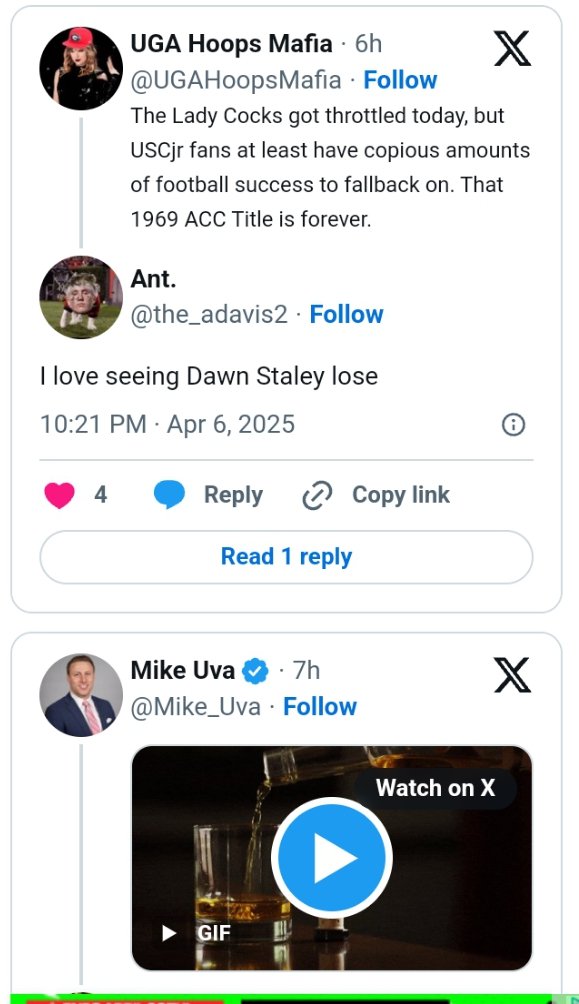Image resolution: width=579 pixels, height=1004 pixels.
Task: Open UGA Hoops Mafia profile picture
Action: [x=81, y=68]
